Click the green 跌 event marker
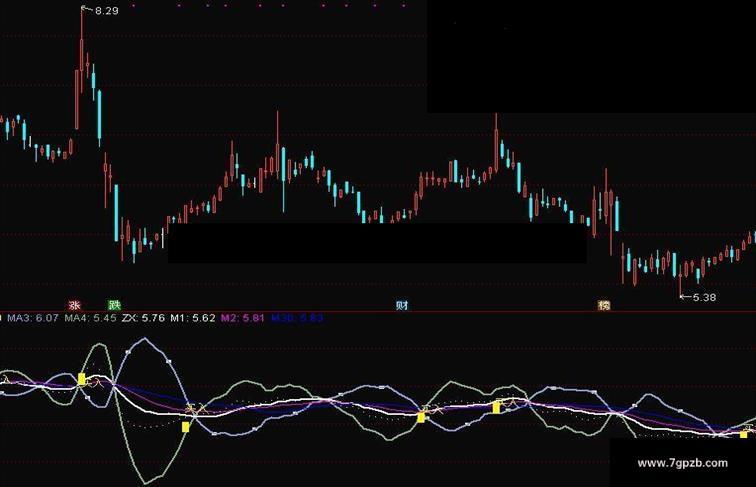The image size is (756, 487). (114, 305)
